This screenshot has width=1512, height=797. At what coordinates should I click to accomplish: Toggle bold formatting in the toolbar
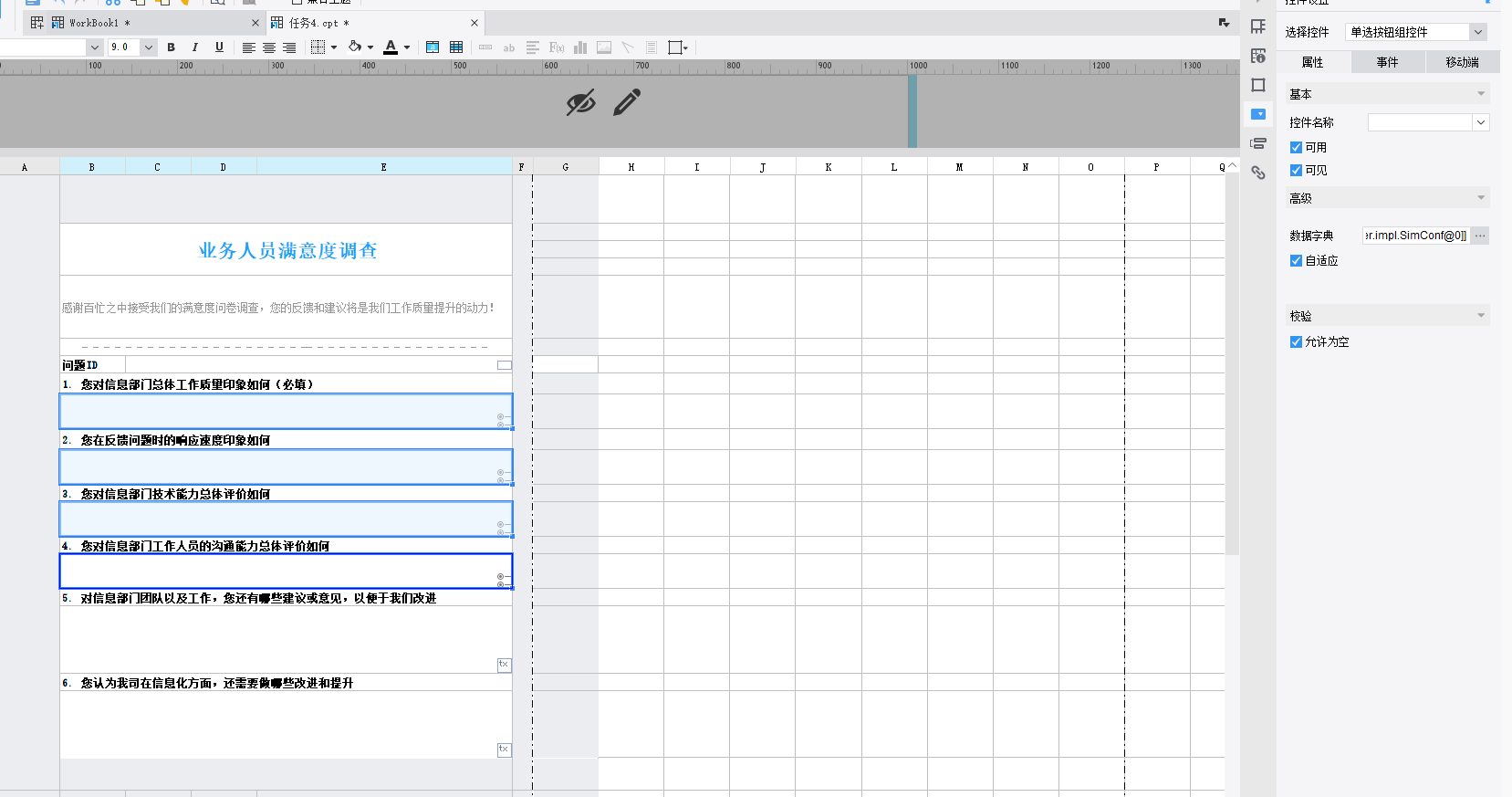[171, 47]
